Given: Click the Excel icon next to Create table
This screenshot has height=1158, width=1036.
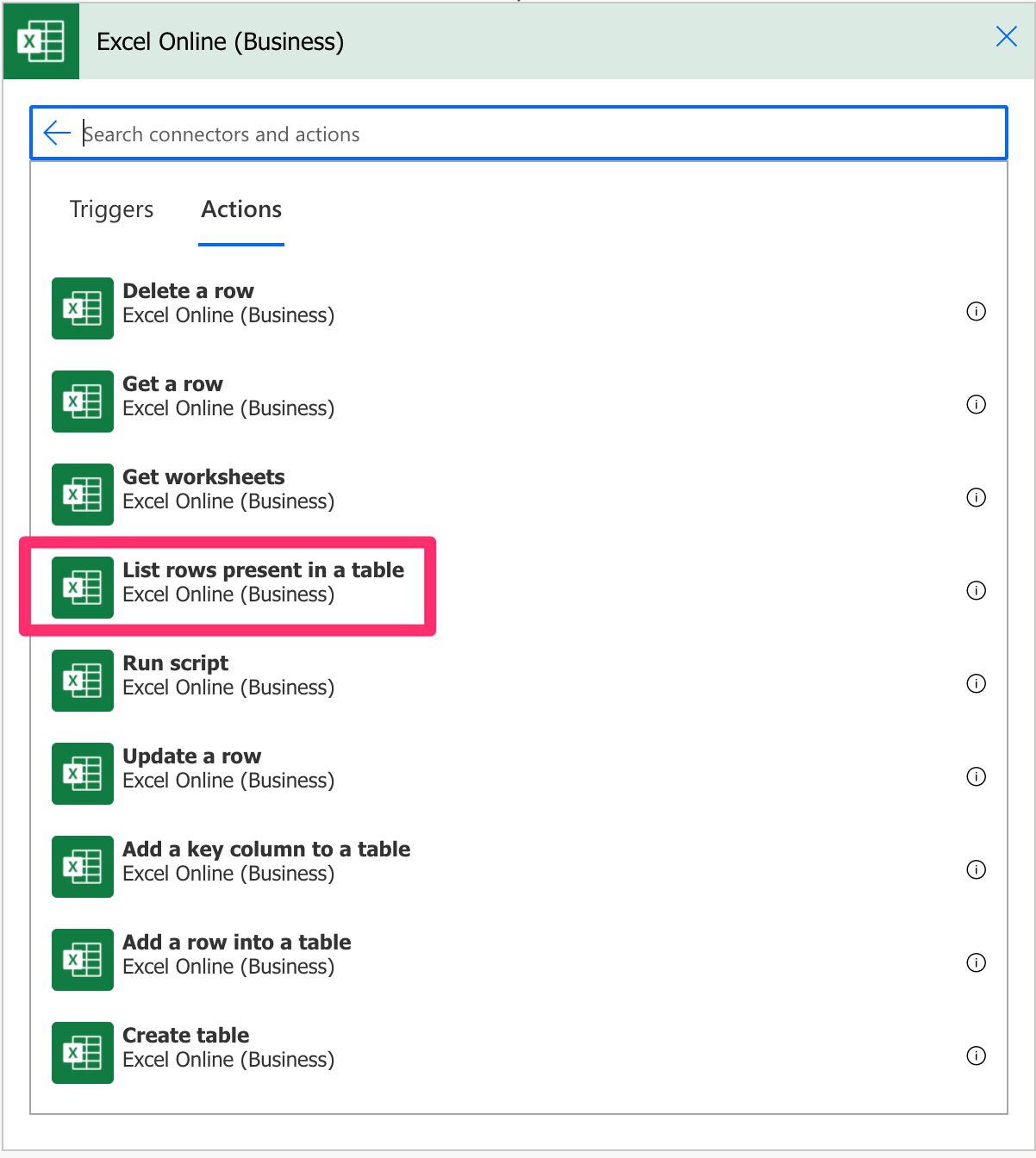Looking at the screenshot, I should (82, 1051).
